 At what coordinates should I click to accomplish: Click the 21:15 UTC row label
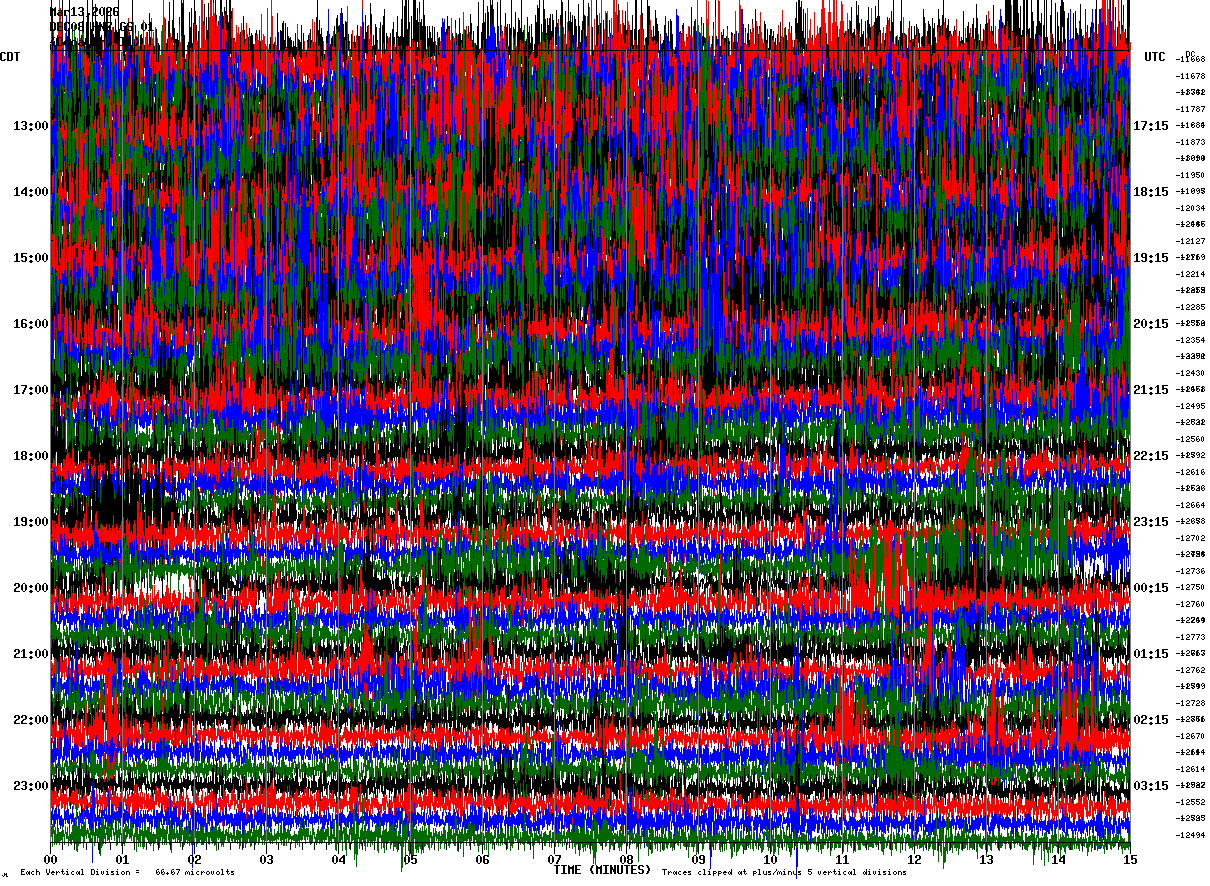pyautogui.click(x=1151, y=390)
